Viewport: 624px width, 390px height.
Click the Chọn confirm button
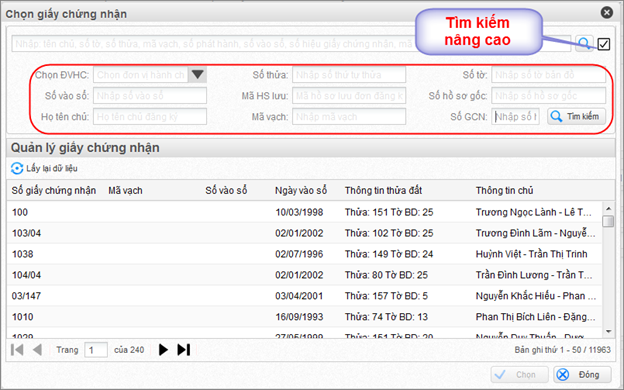point(519,374)
